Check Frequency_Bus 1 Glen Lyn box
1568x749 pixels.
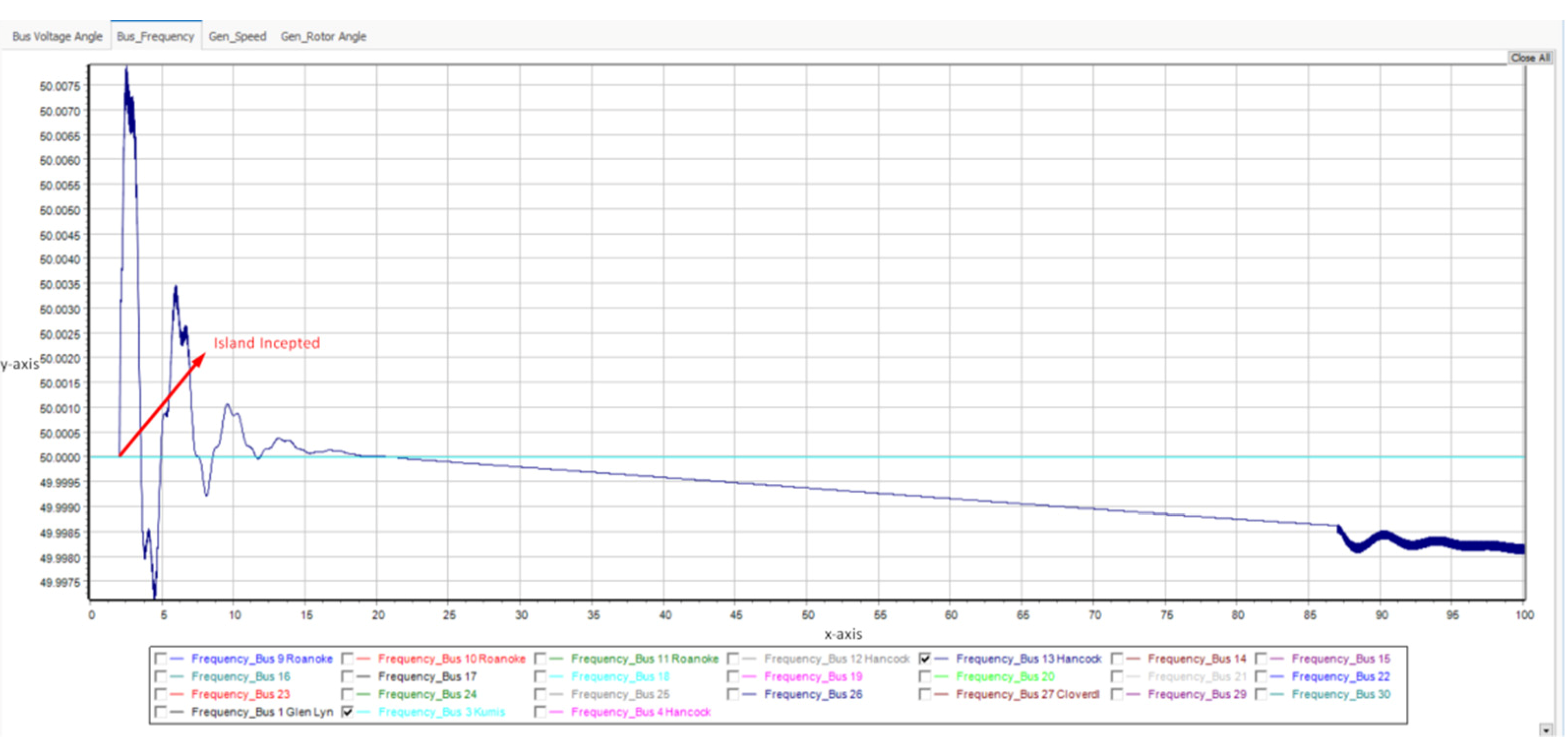click(x=160, y=711)
